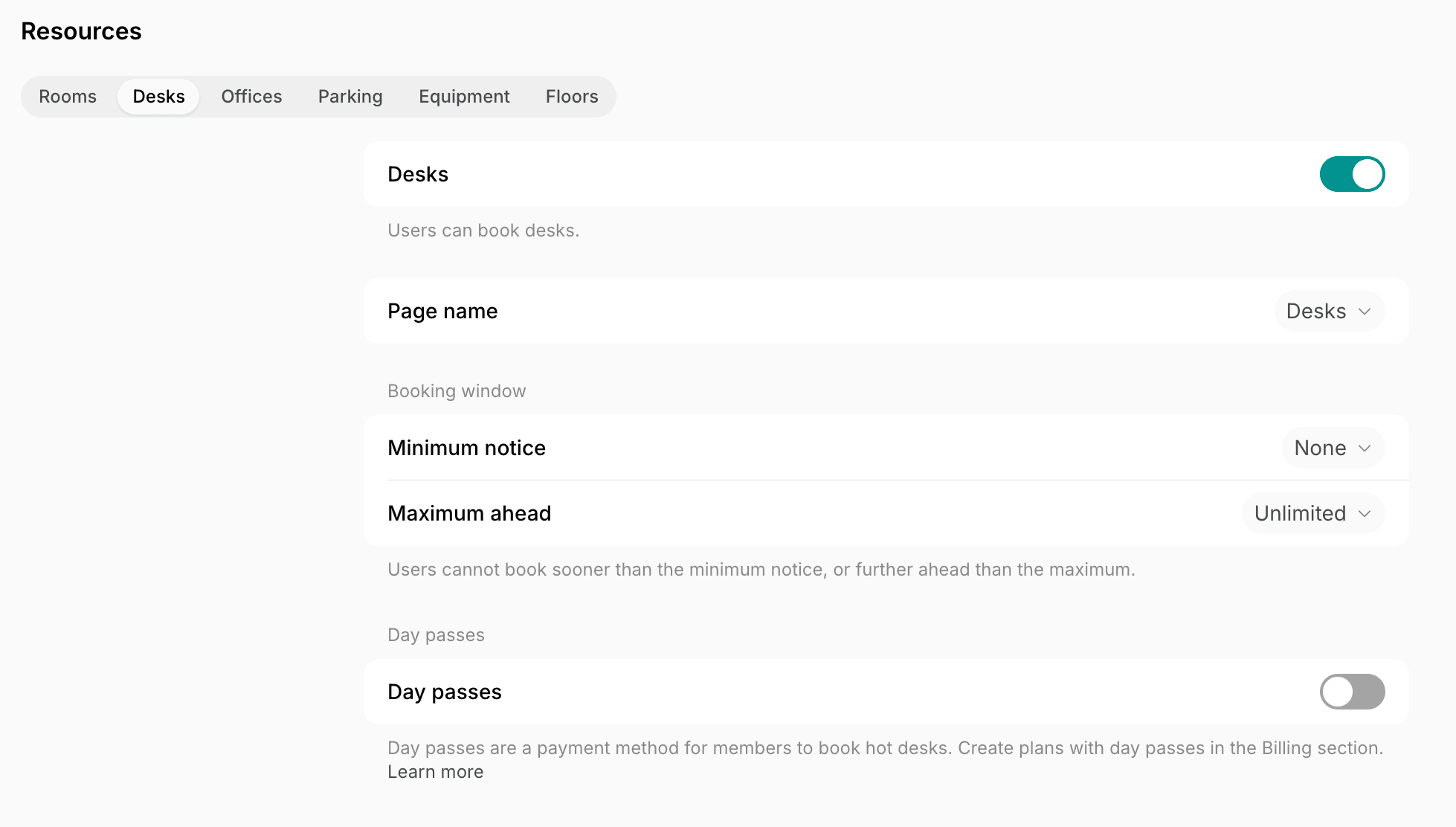Switch to the Floors tab
1456x827 pixels.
coord(572,97)
